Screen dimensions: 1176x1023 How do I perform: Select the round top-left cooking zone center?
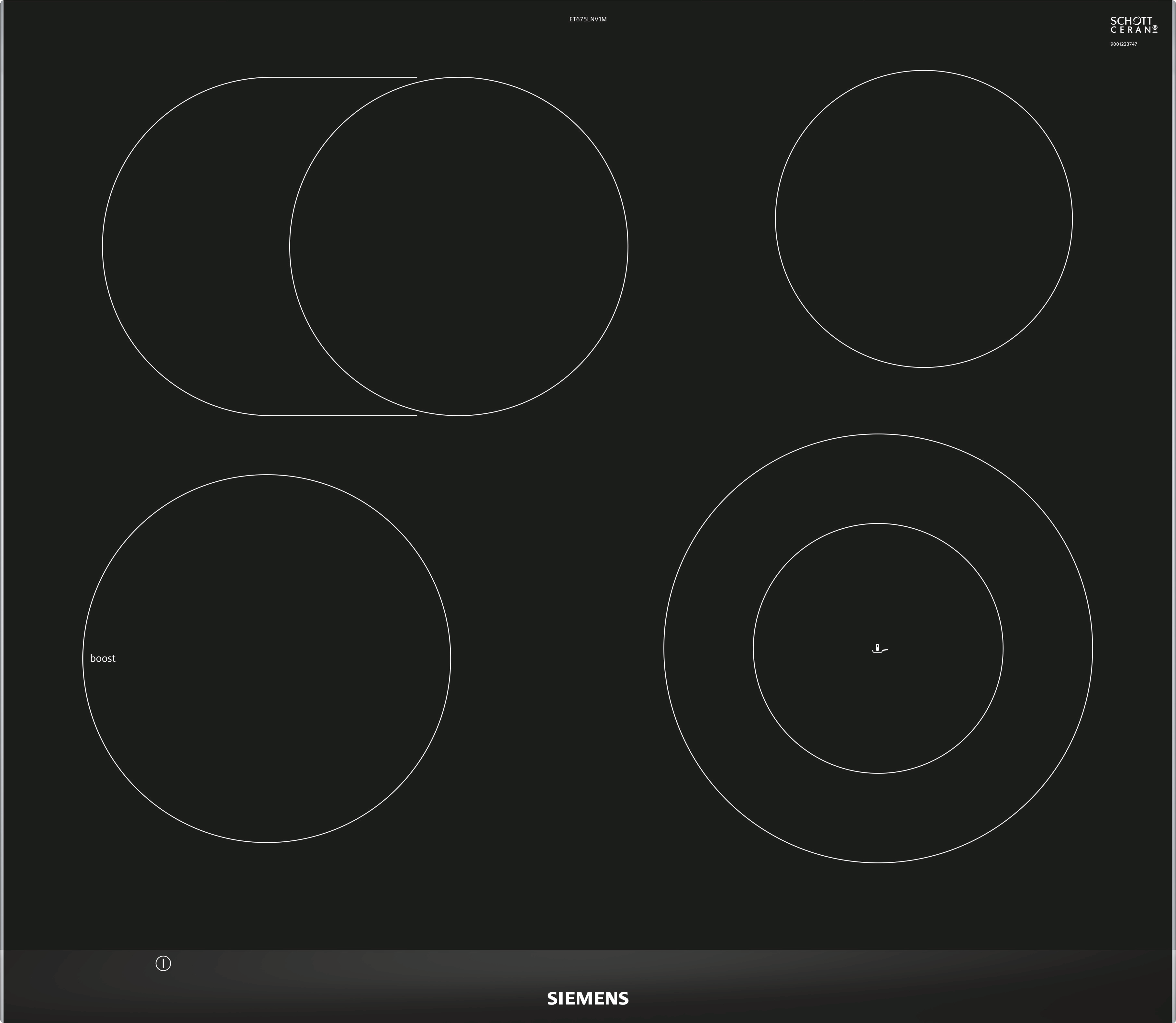coord(459,246)
